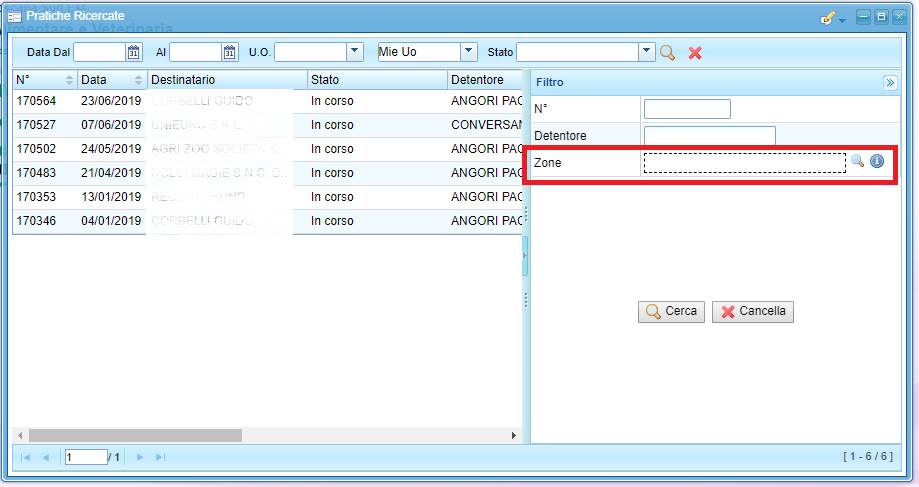The width and height of the screenshot is (919, 487).
Task: Go to last page of results
Action: coord(160,457)
